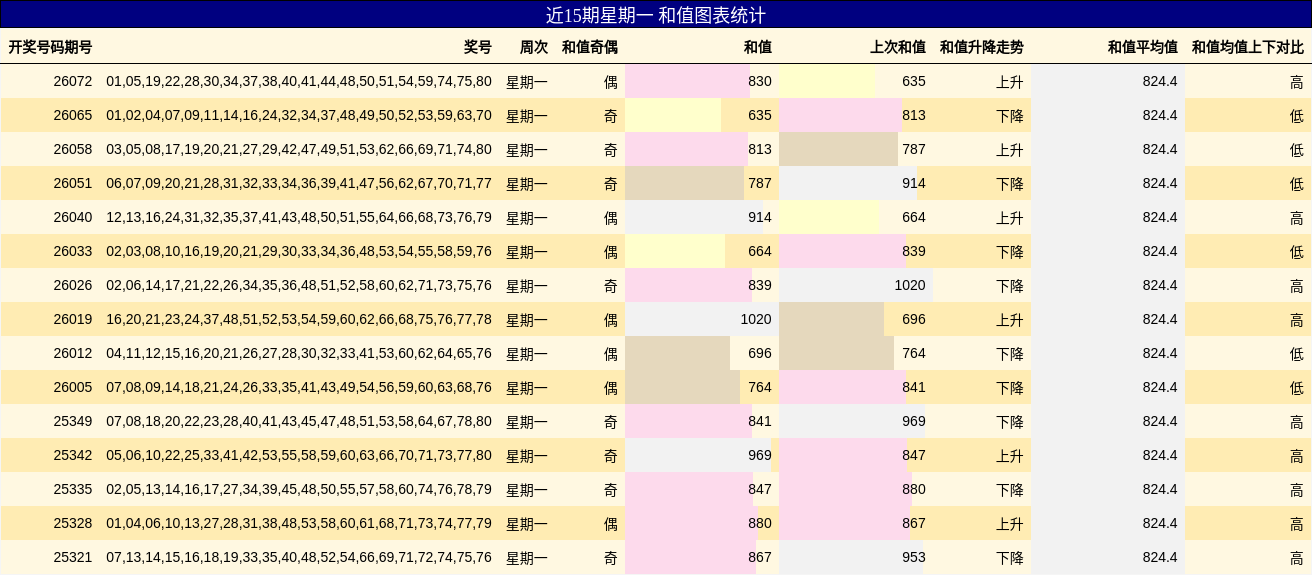
Task: Click the 和值 column header
Action: 758,47
